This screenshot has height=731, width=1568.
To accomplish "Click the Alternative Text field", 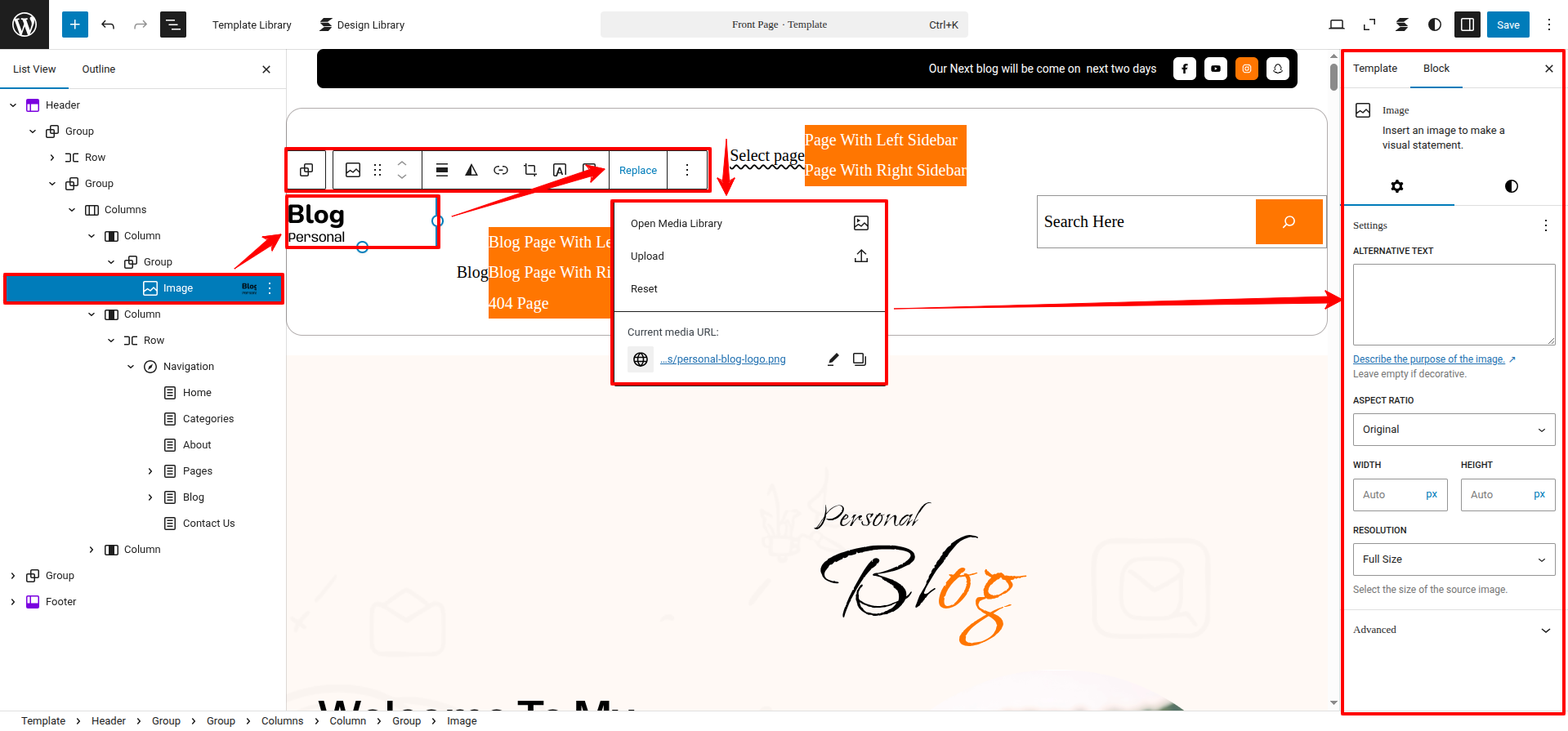I will click(x=1453, y=304).
